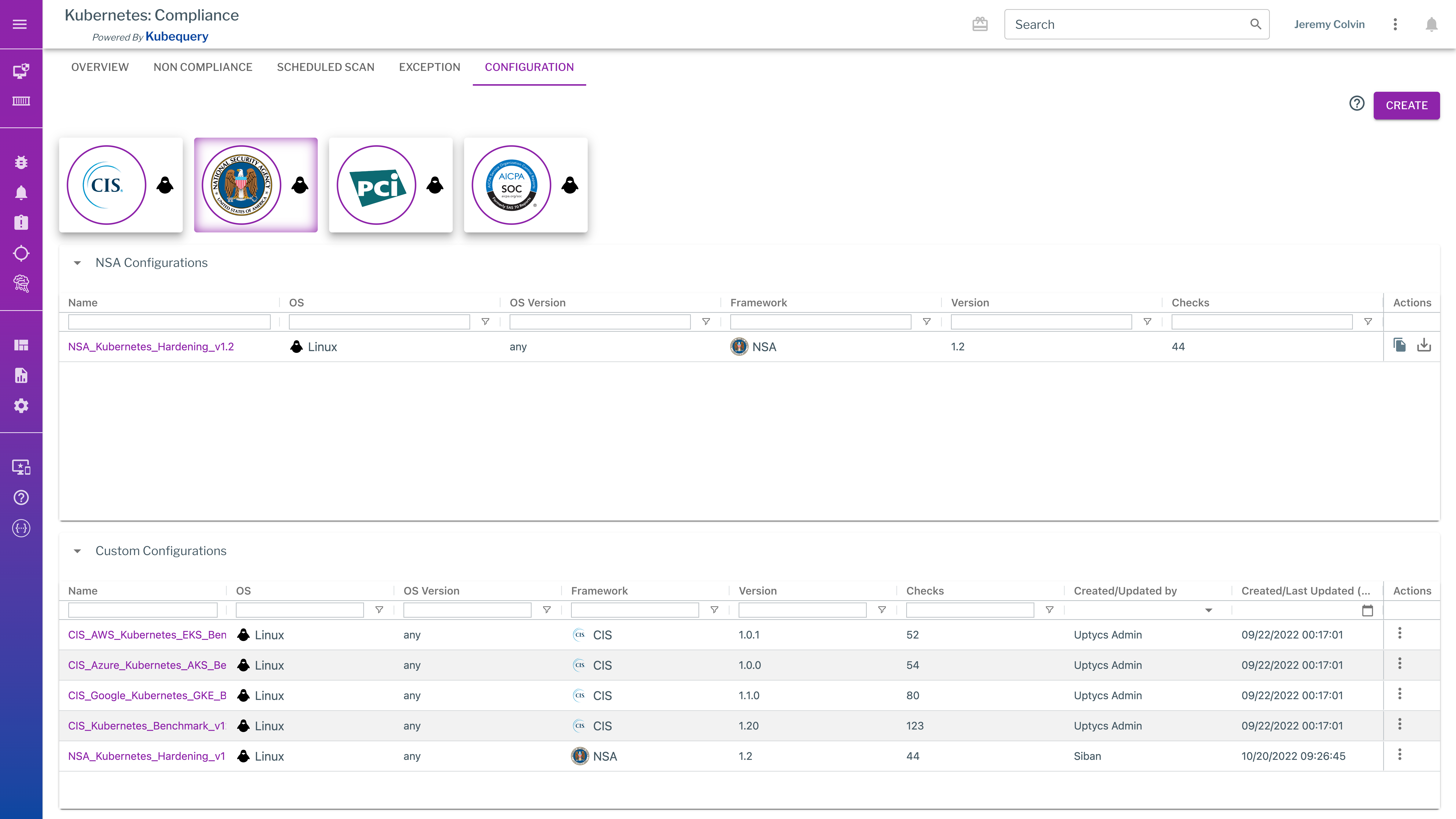1456x819 pixels.
Task: Open the crosshair target icon in sidebar
Action: [x=21, y=253]
